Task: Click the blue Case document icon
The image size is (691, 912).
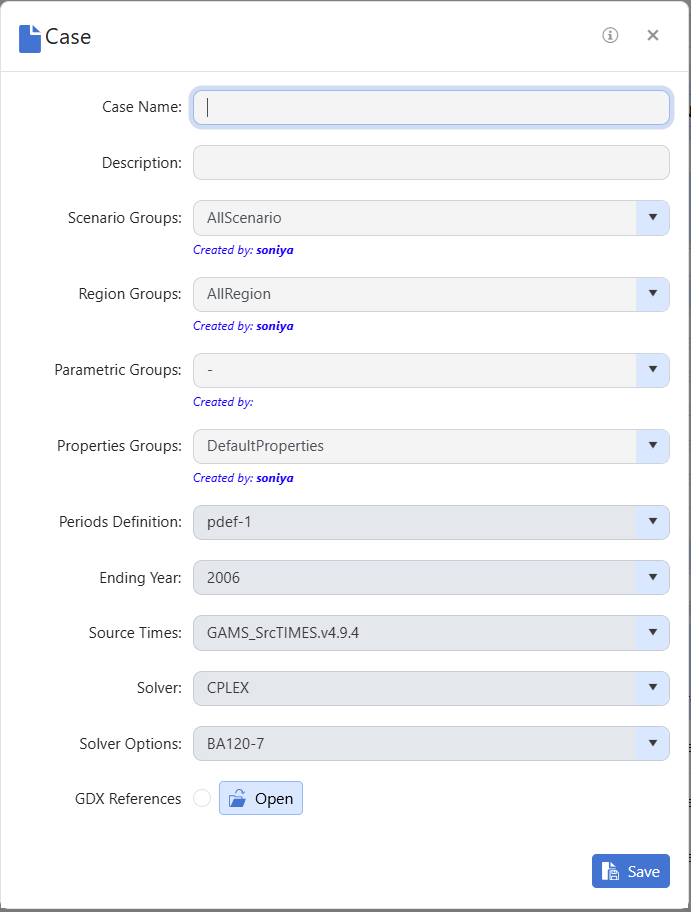Action: coord(30,39)
